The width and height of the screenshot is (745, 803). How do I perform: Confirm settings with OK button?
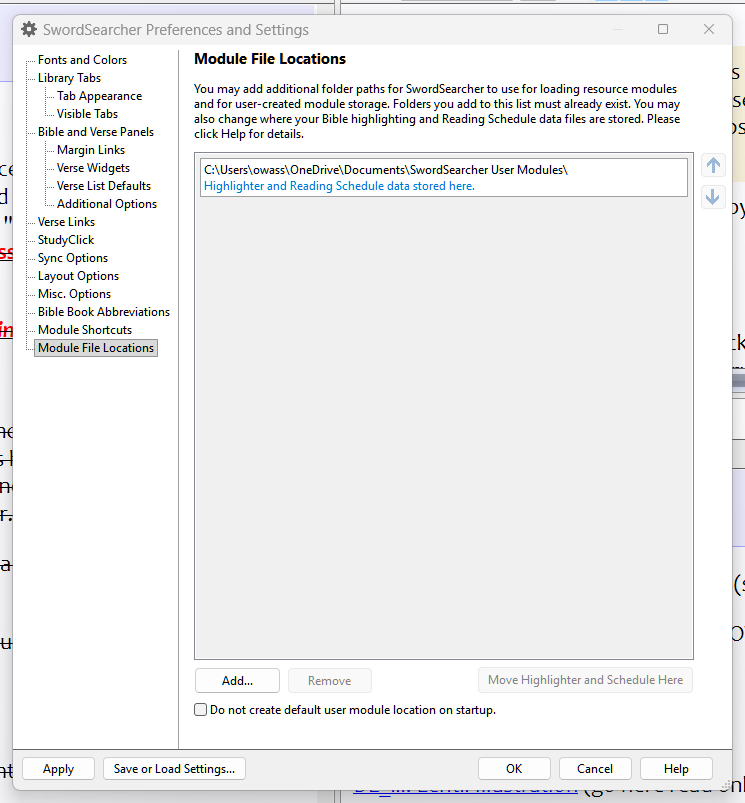(514, 769)
